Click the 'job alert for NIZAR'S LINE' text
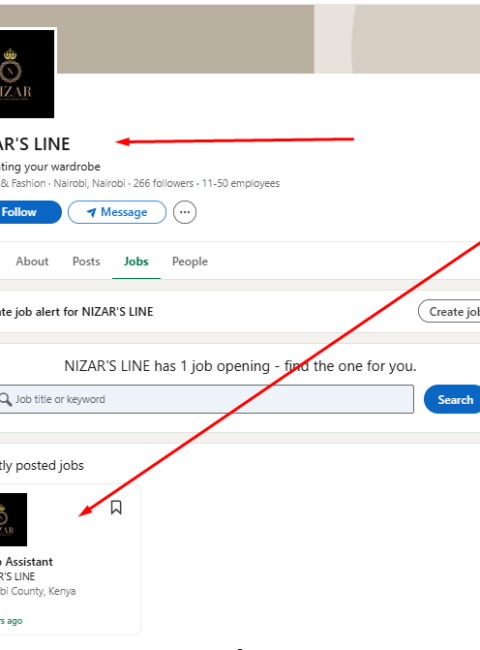Viewport: 480px width, 650px height. [x=84, y=312]
